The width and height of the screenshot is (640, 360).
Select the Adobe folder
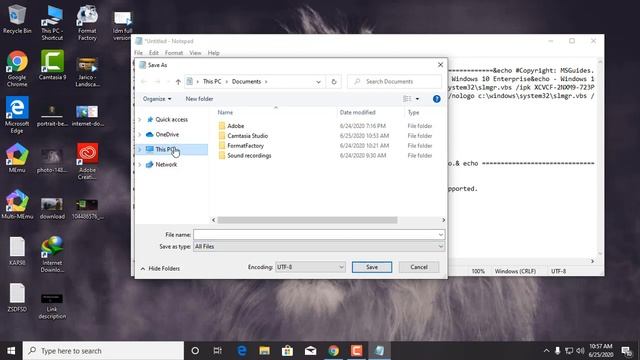coord(236,126)
